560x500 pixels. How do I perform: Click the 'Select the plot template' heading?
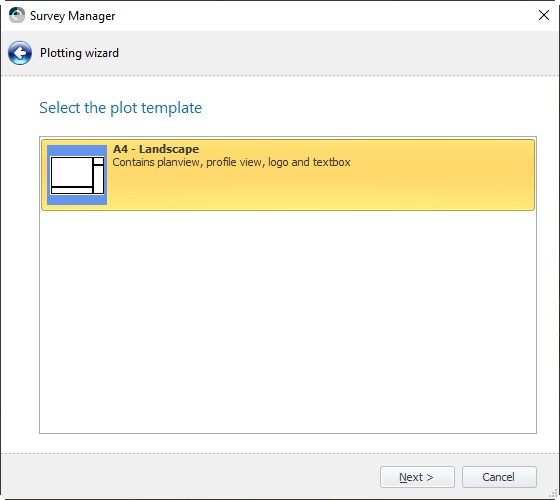click(x=120, y=108)
